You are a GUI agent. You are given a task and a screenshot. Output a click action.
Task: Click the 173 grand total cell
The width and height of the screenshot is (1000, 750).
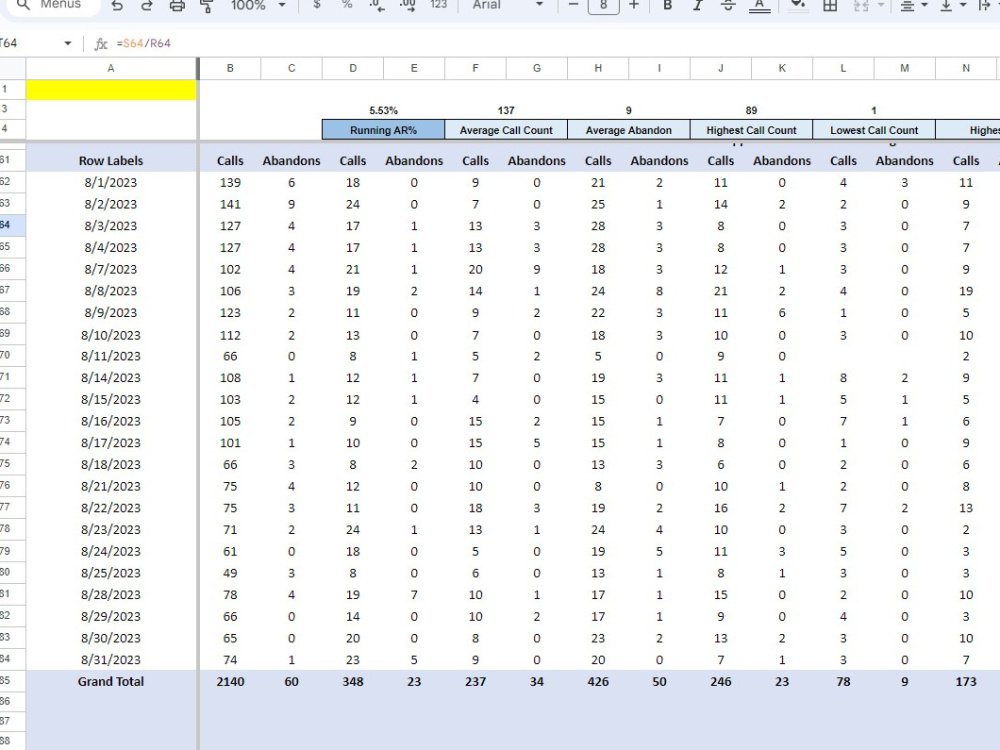966,681
